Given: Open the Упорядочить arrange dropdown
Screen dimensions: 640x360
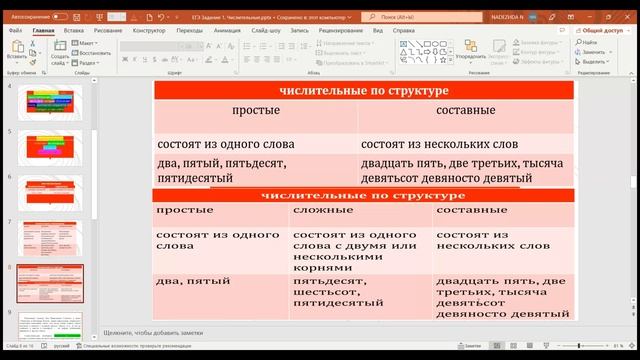Looking at the screenshot, I should (471, 50).
